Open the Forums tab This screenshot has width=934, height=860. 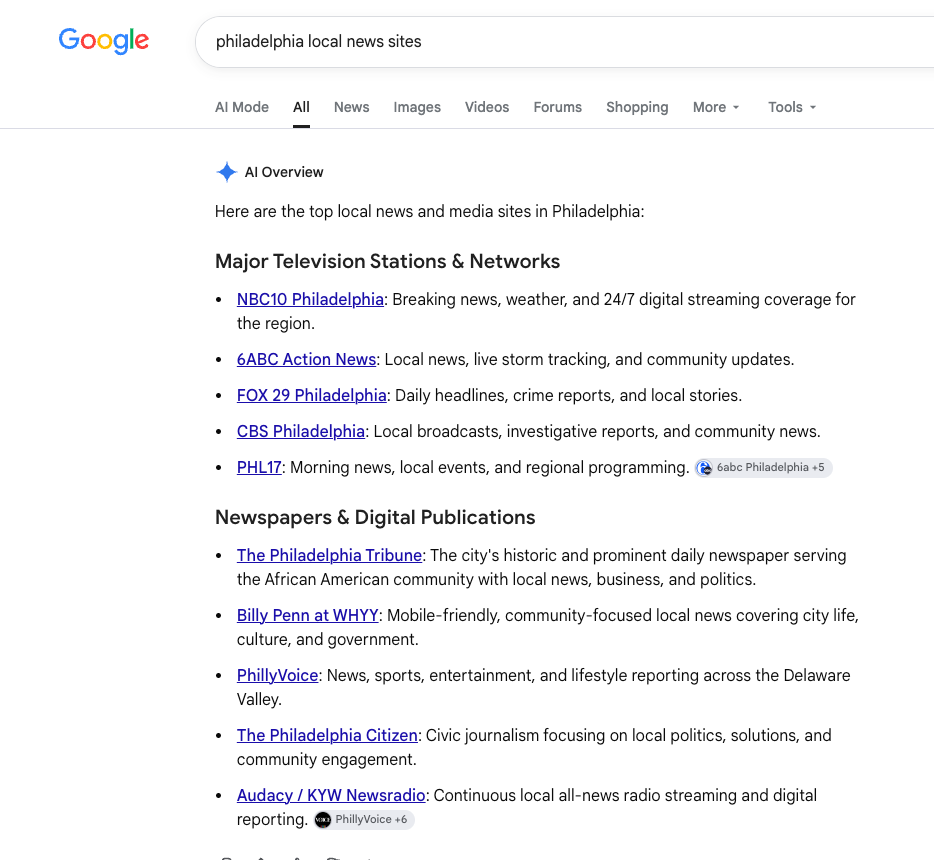[x=558, y=107]
